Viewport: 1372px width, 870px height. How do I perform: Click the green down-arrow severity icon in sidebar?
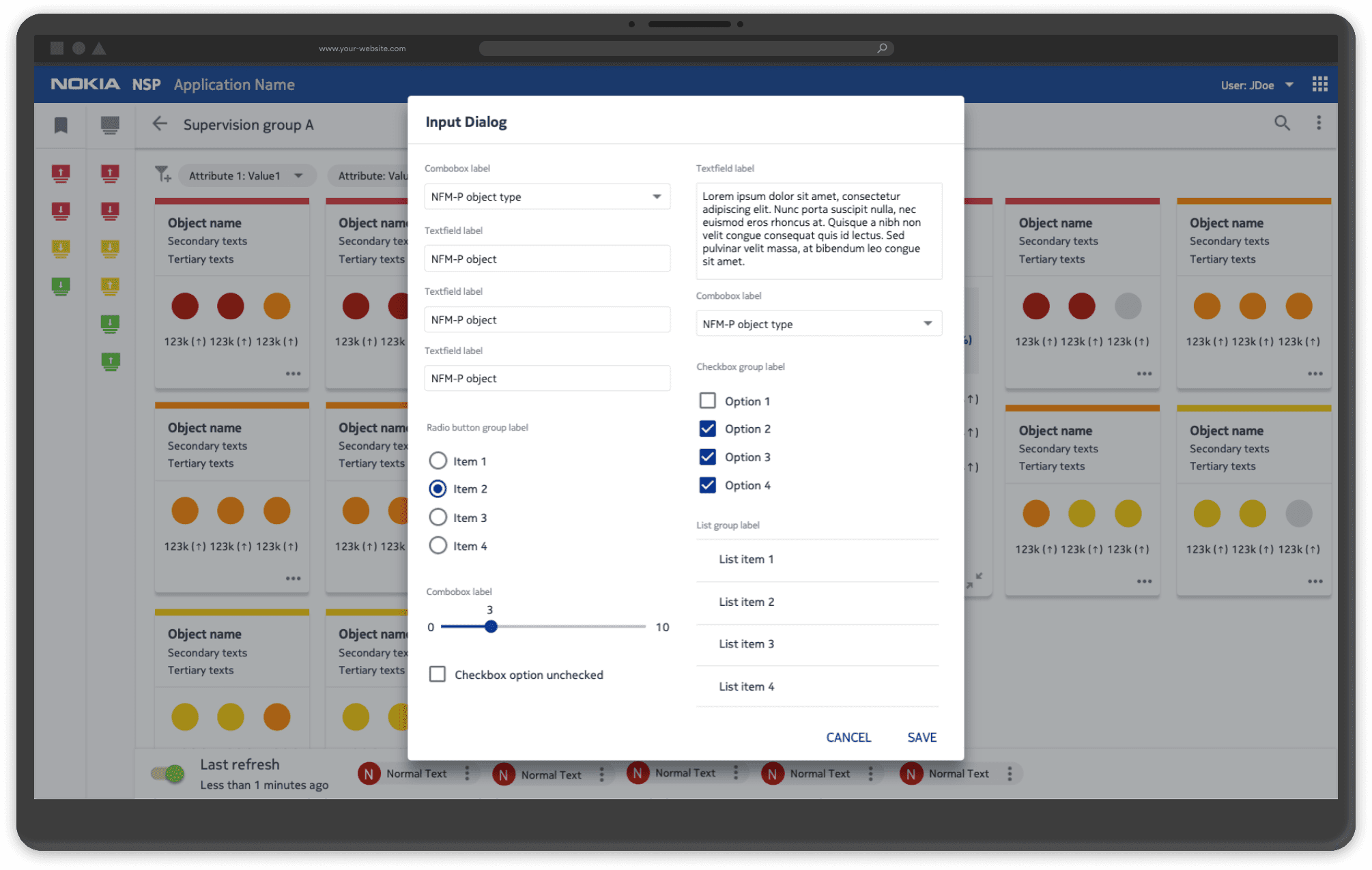click(61, 287)
